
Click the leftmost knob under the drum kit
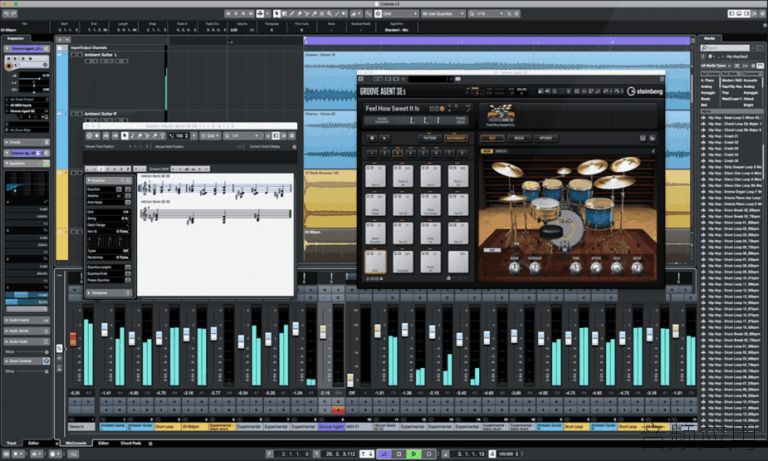pos(514,267)
